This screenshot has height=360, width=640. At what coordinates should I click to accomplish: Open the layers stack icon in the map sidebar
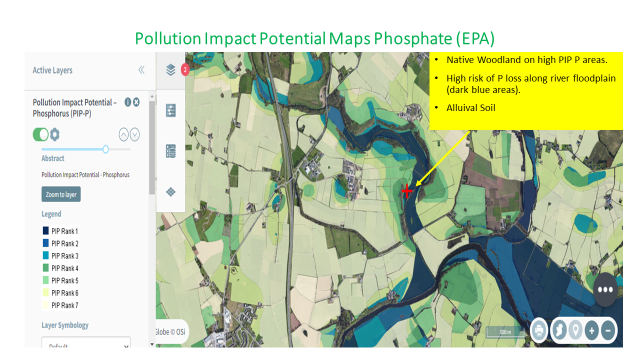tap(171, 70)
